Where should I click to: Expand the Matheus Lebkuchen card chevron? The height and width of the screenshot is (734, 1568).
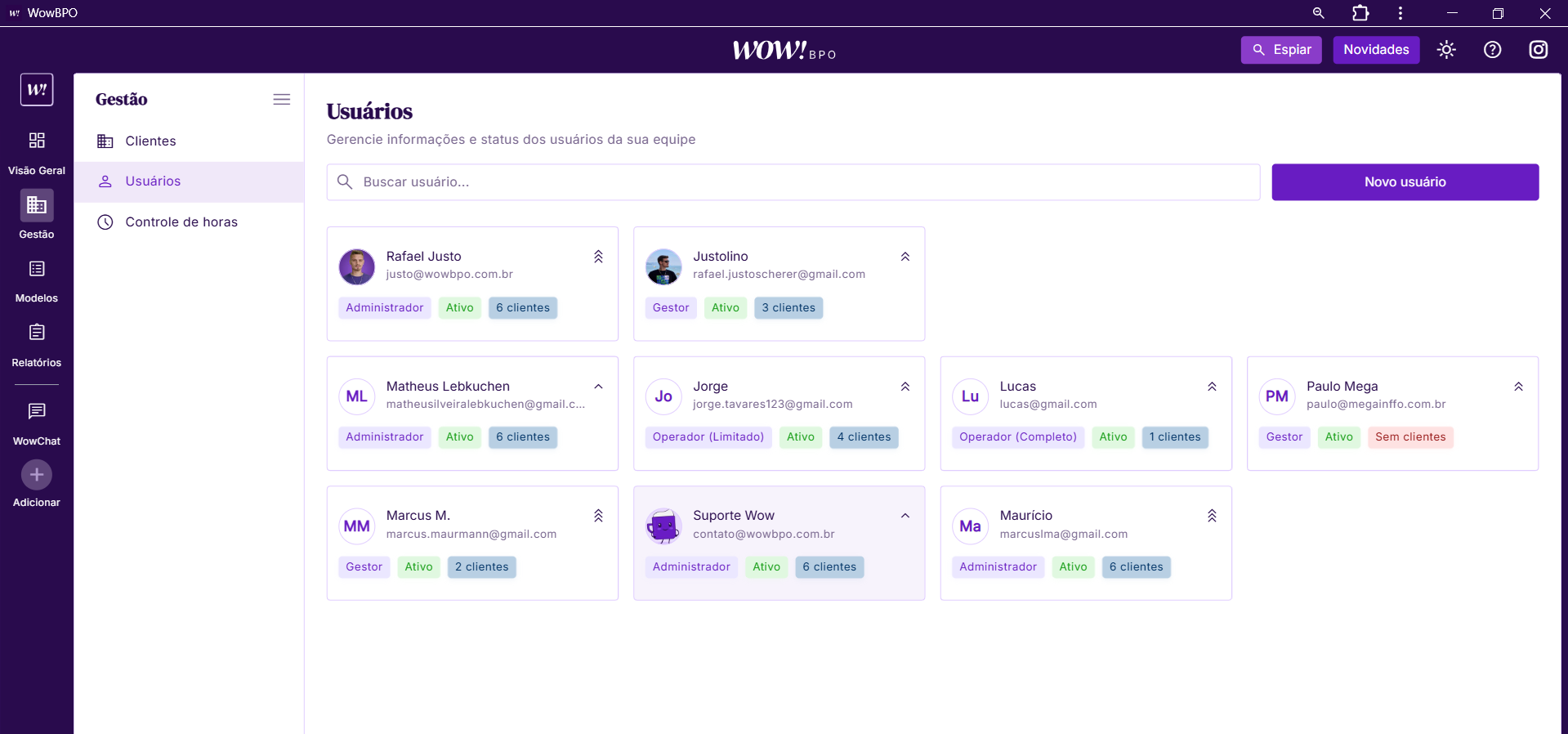tap(598, 387)
